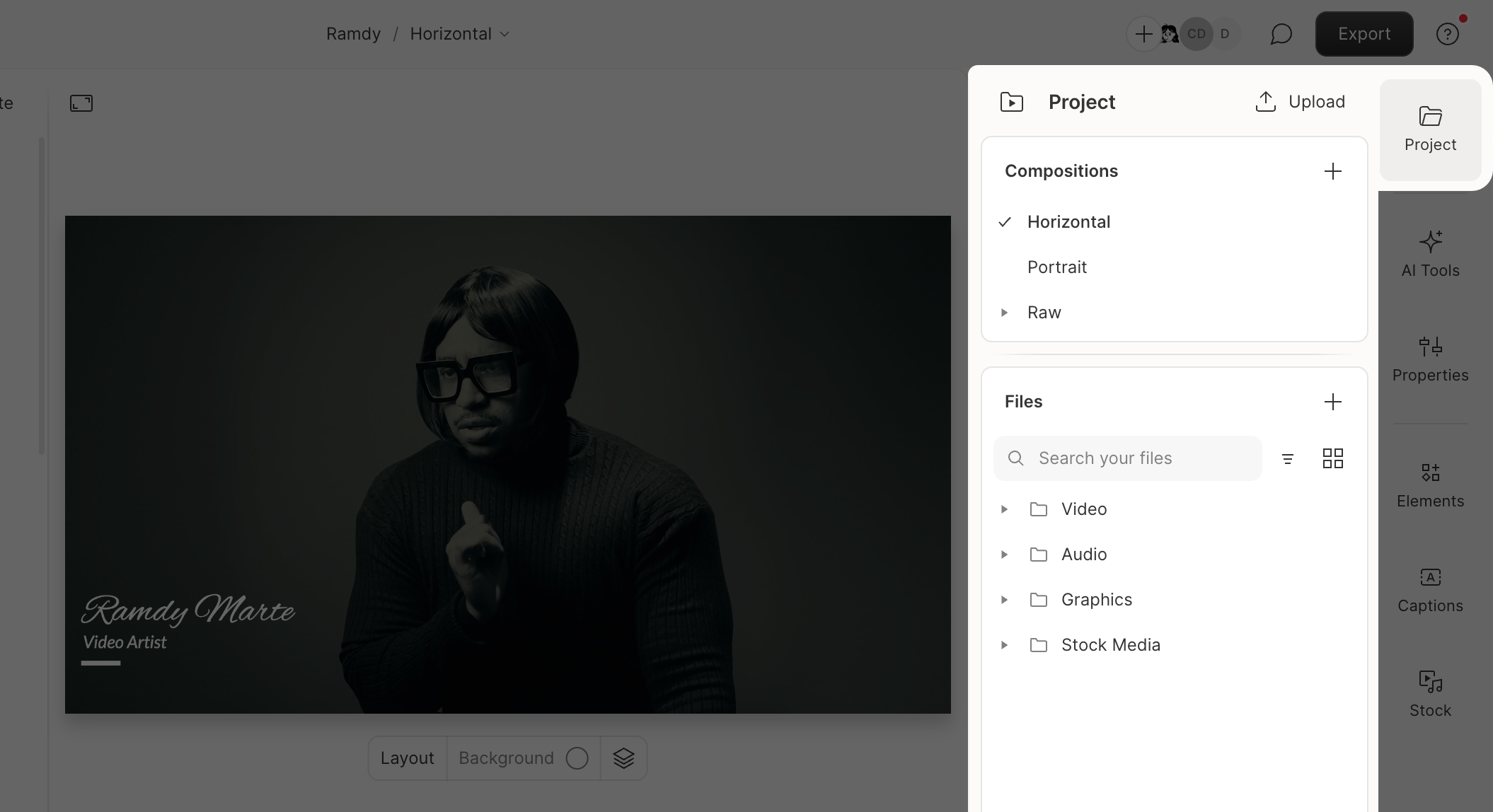Click the Export button

1364,34
